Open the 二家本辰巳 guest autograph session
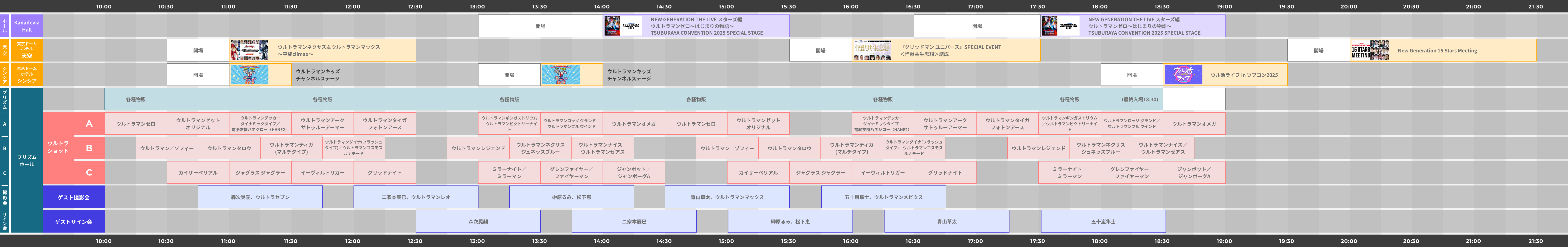1568x247 pixels. [634, 221]
